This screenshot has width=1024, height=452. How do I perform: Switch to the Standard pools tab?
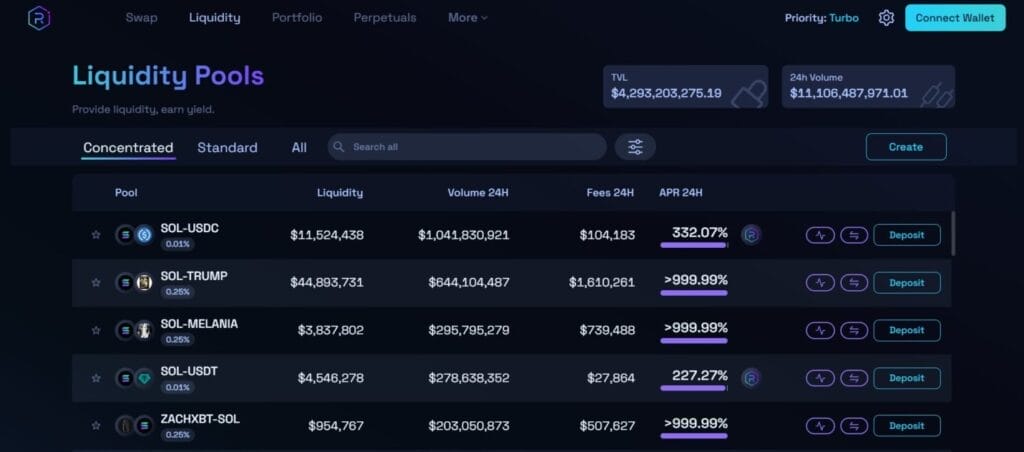[227, 148]
